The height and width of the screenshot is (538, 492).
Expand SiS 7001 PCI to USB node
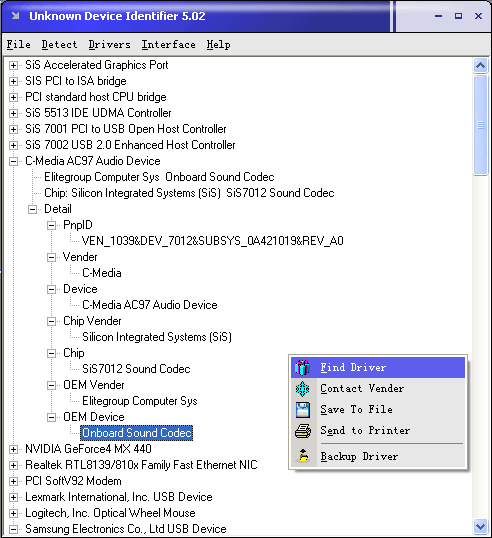pos(13,129)
